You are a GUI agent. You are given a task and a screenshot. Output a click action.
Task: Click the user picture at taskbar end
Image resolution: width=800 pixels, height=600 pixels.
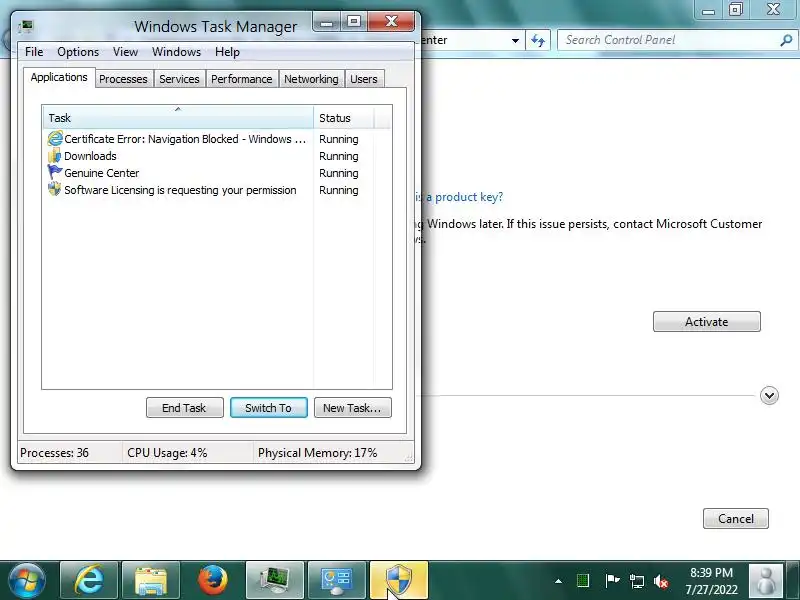765,581
